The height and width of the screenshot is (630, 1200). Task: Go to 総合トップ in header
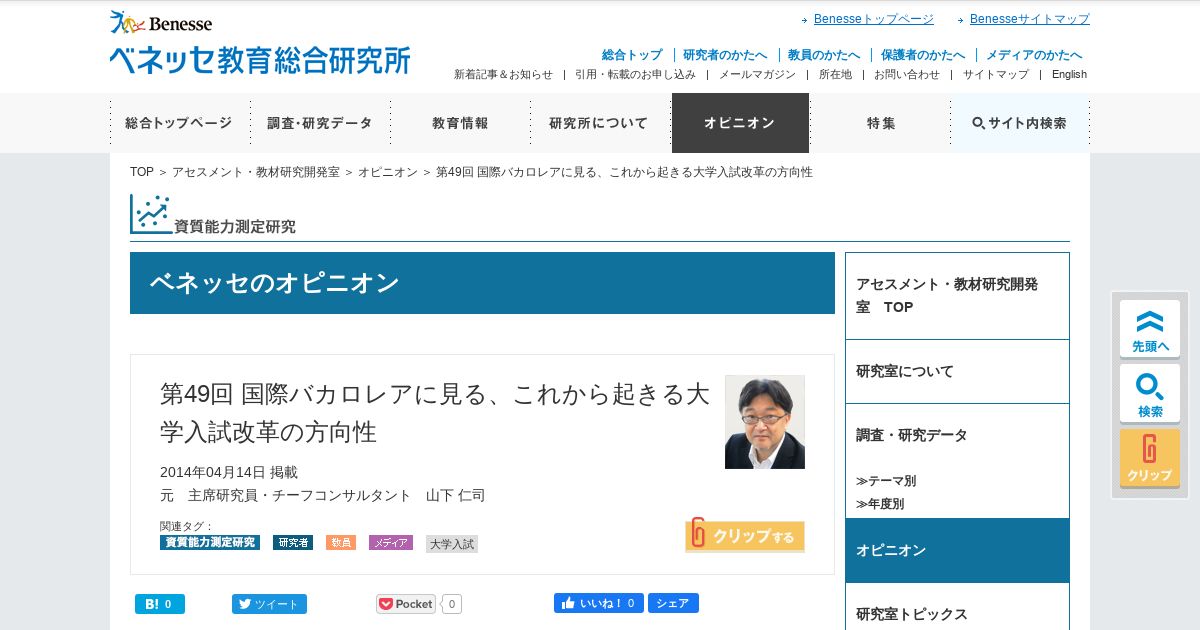(x=632, y=55)
